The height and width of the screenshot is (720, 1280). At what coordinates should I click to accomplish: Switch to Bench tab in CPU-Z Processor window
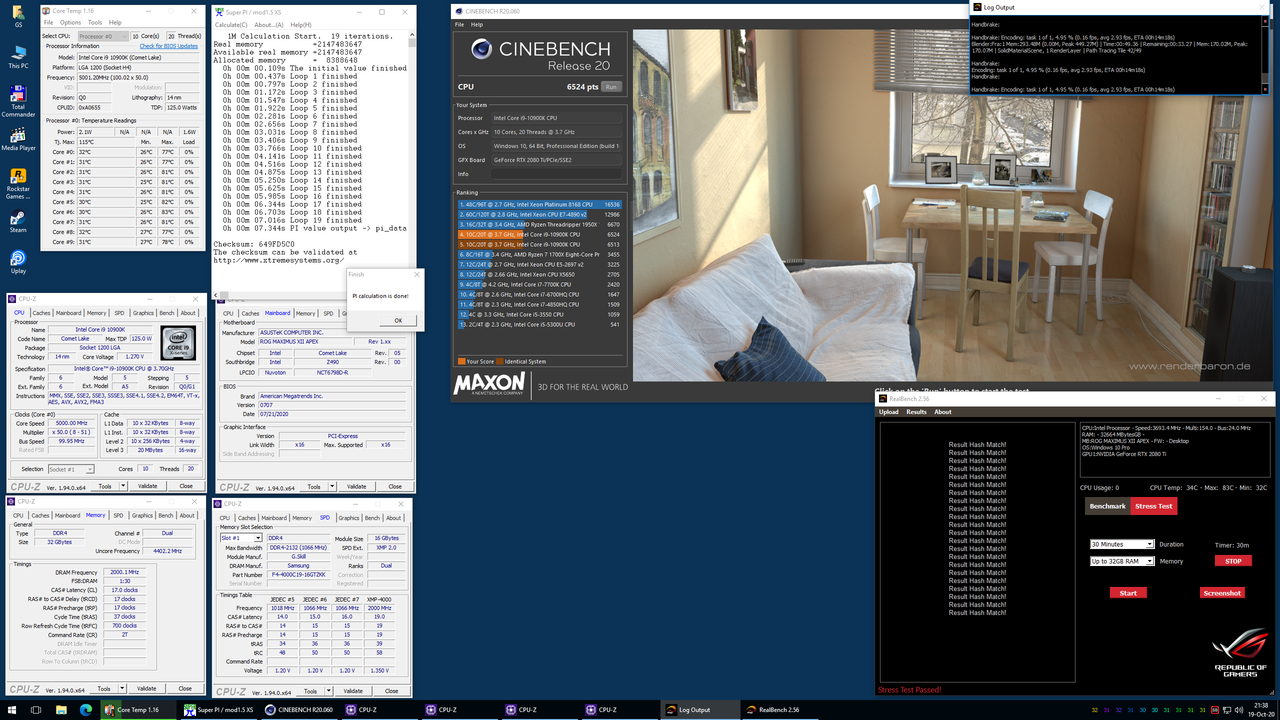tap(166, 313)
